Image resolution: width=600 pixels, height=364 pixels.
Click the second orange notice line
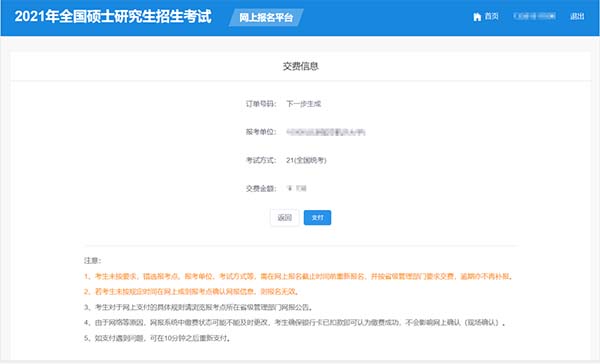tap(191, 292)
